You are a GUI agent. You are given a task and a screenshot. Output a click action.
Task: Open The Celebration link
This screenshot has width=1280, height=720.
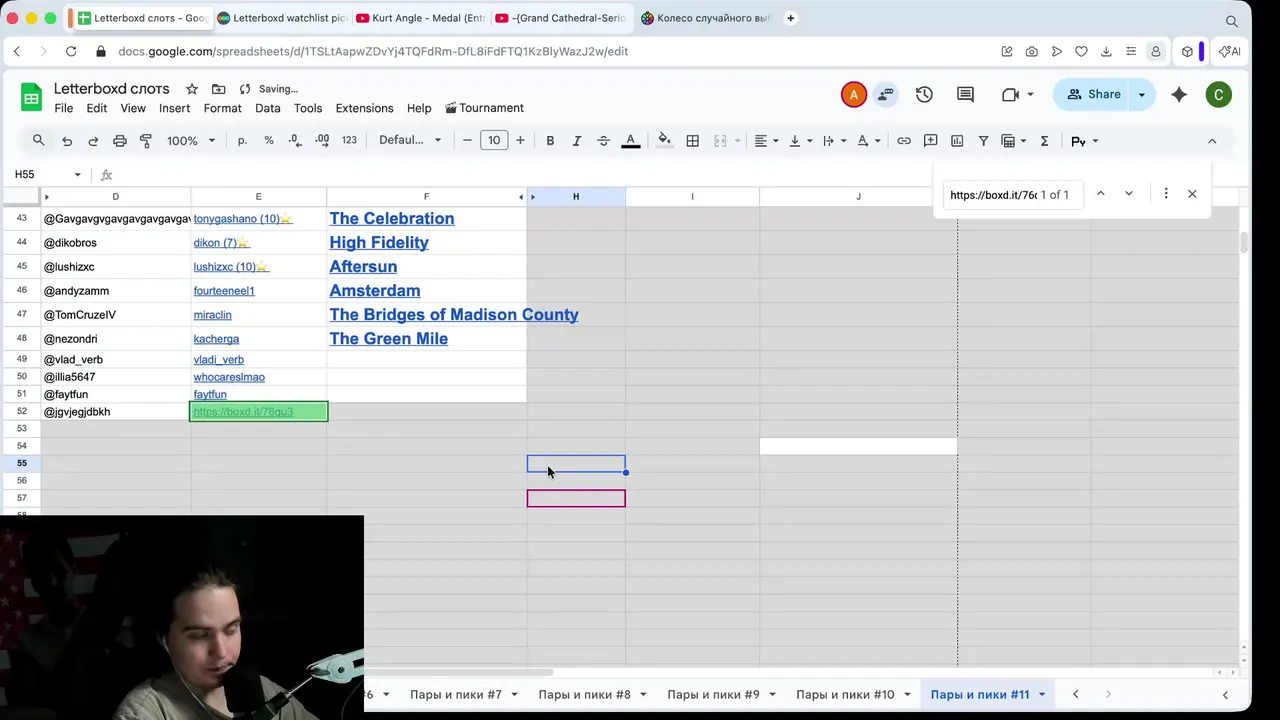(x=392, y=218)
